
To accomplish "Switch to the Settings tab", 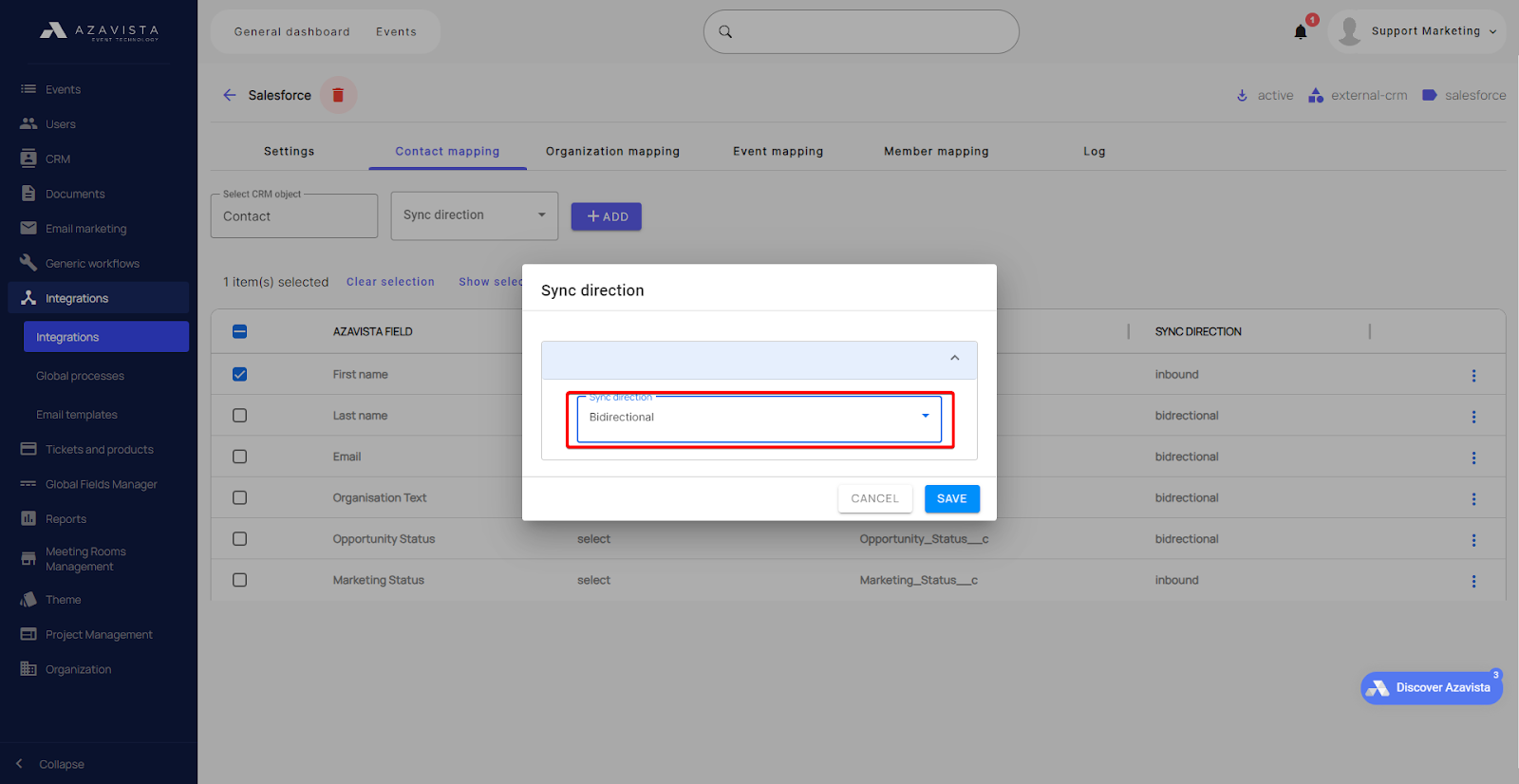I will [x=289, y=151].
